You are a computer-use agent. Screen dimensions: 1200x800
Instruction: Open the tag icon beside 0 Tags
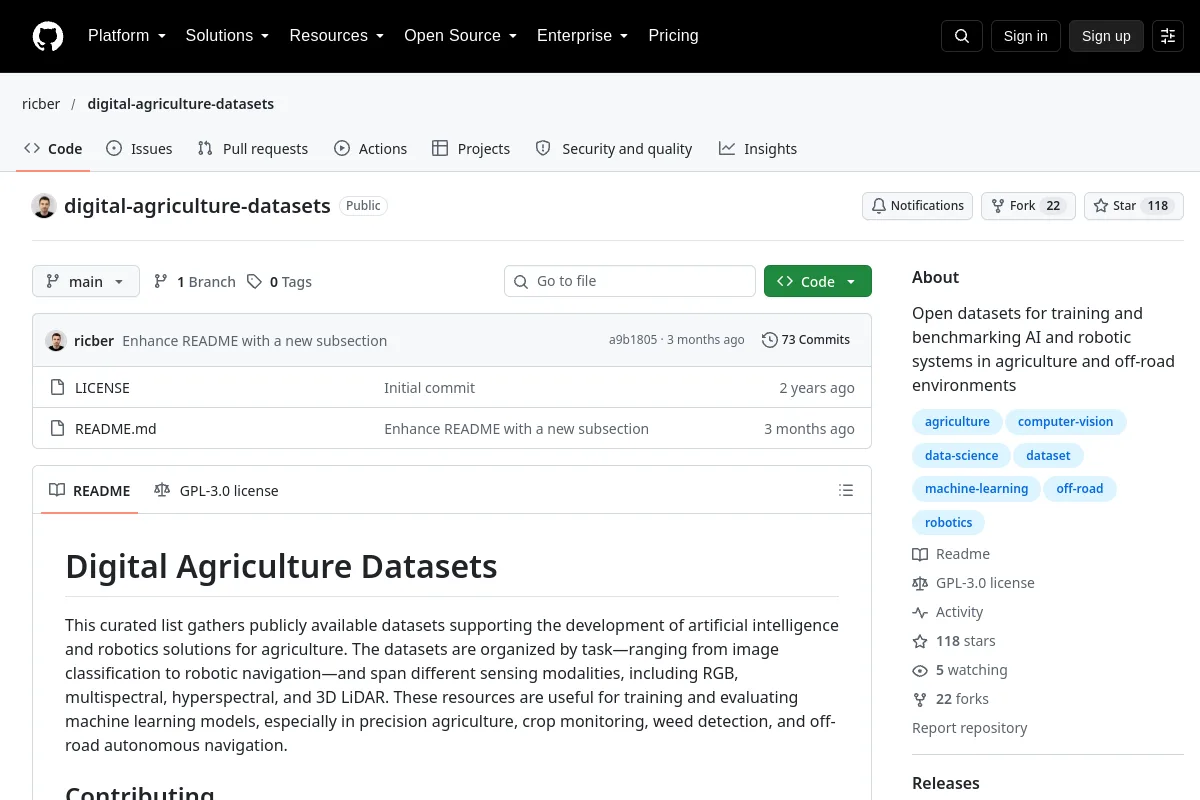click(255, 282)
